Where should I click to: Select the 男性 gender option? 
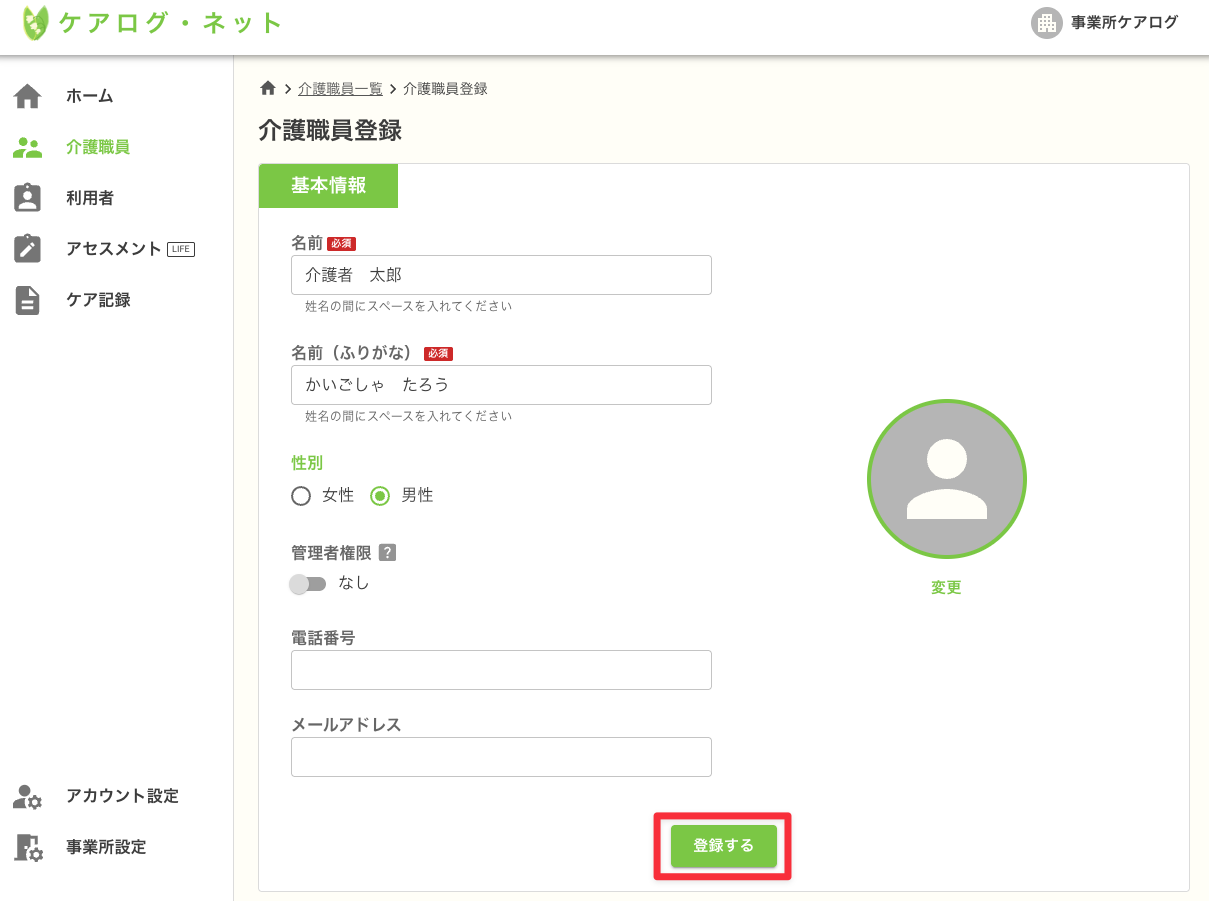[382, 495]
